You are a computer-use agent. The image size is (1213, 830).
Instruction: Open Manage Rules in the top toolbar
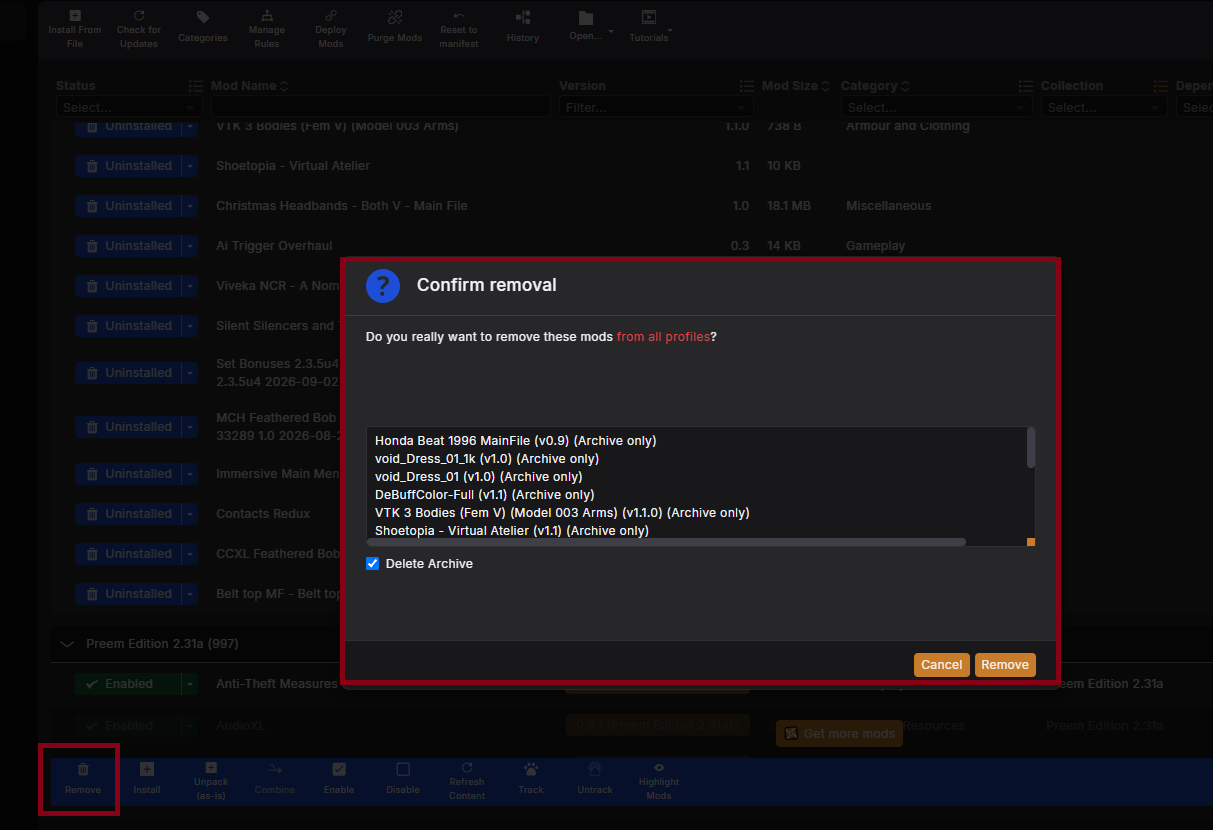click(x=267, y=29)
